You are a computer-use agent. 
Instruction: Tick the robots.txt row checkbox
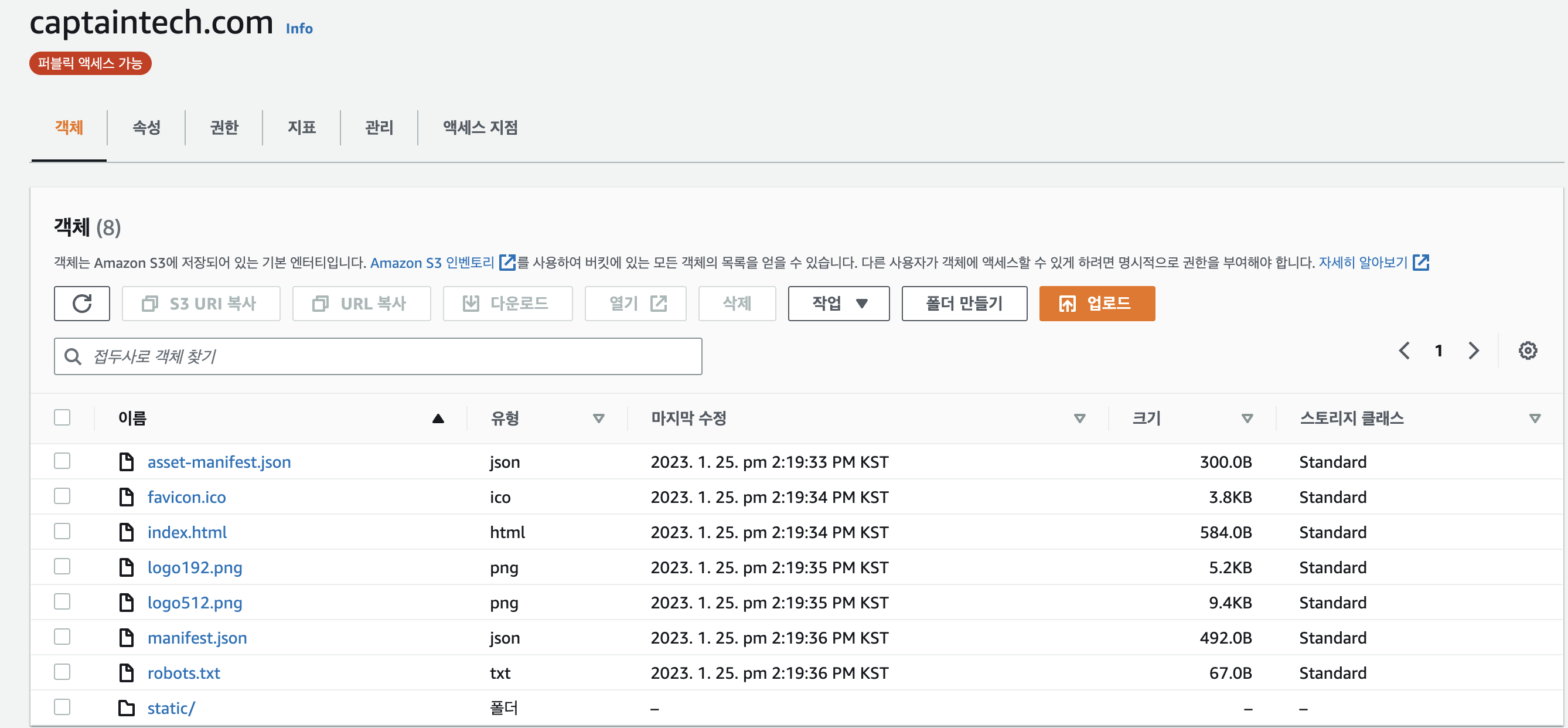(62, 672)
